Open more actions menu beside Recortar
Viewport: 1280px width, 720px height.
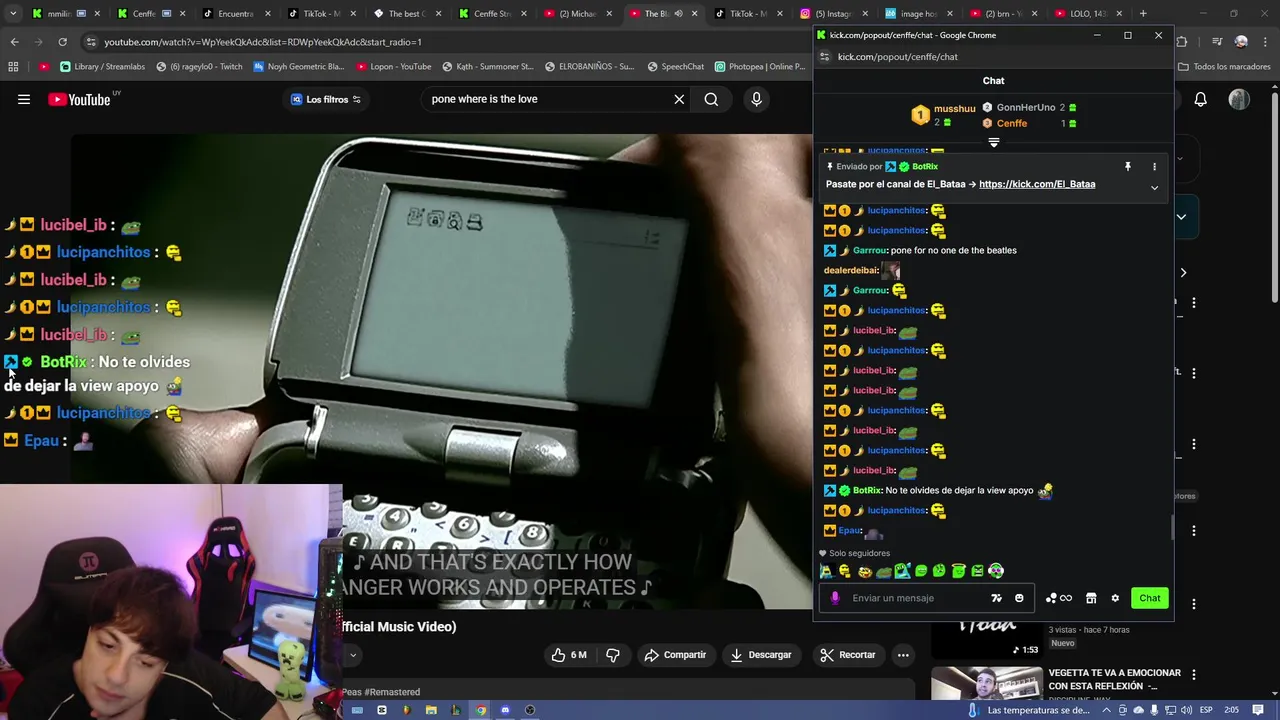(x=903, y=655)
